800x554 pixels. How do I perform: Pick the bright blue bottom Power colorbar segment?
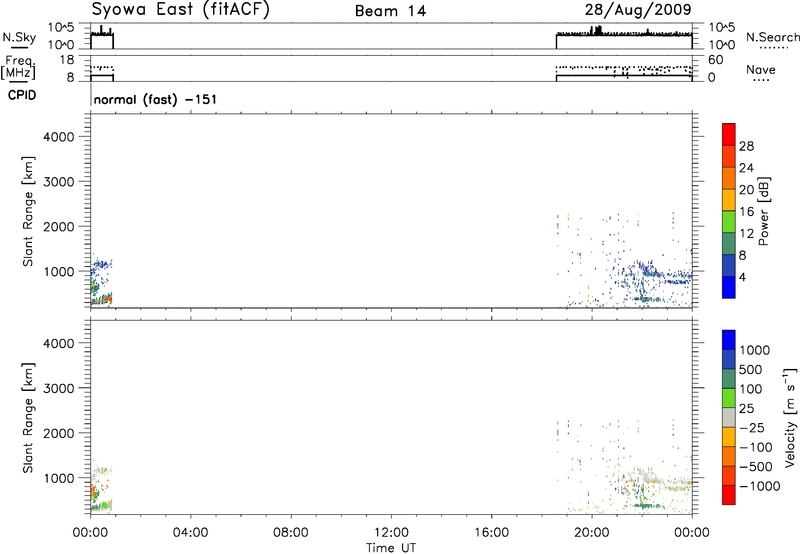729,287
